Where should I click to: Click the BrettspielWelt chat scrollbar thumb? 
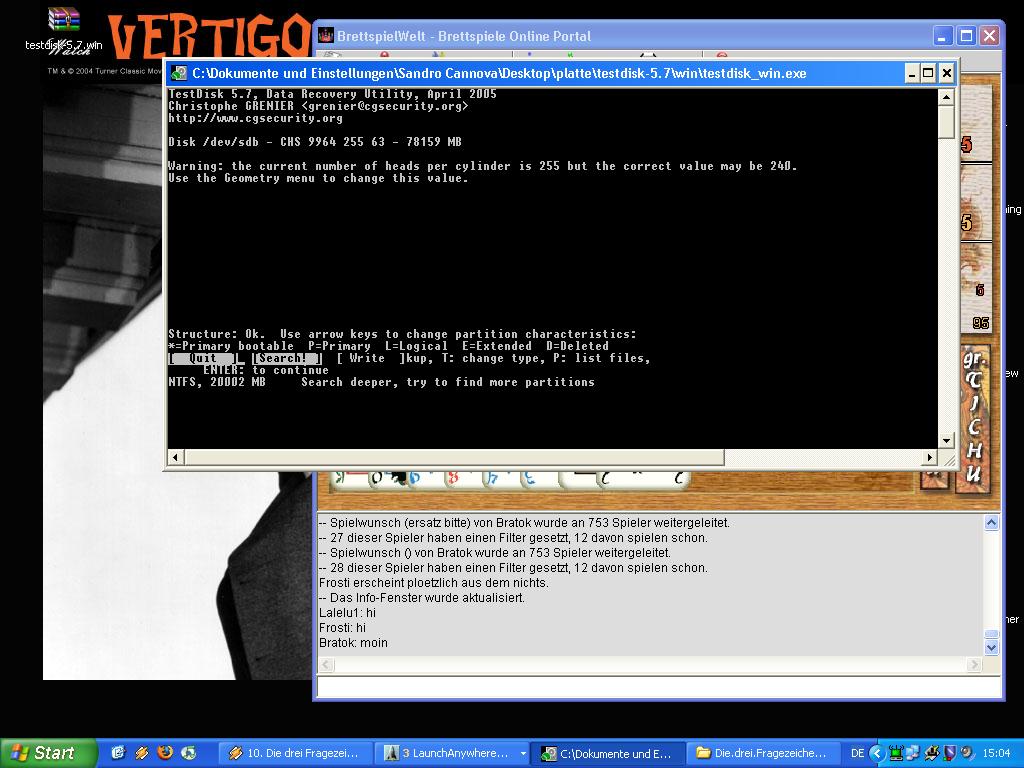pyautogui.click(x=991, y=634)
